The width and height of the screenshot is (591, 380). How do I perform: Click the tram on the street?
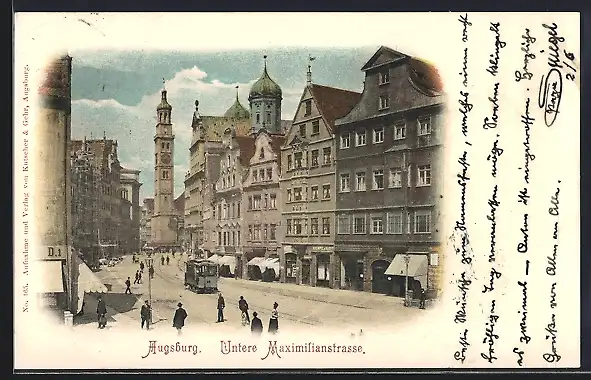pos(201,276)
